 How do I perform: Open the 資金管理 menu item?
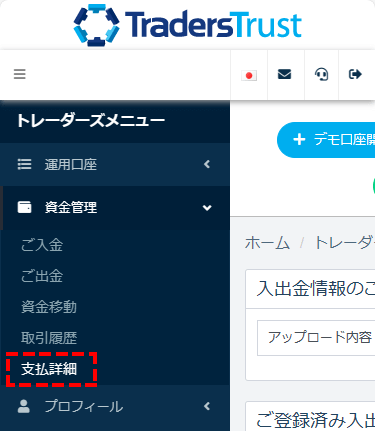click(115, 208)
